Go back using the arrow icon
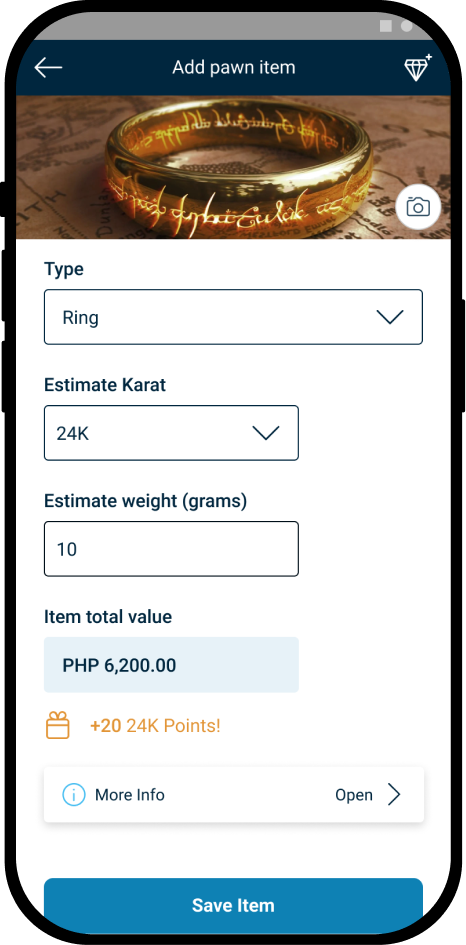The height and width of the screenshot is (945, 466). [48, 68]
